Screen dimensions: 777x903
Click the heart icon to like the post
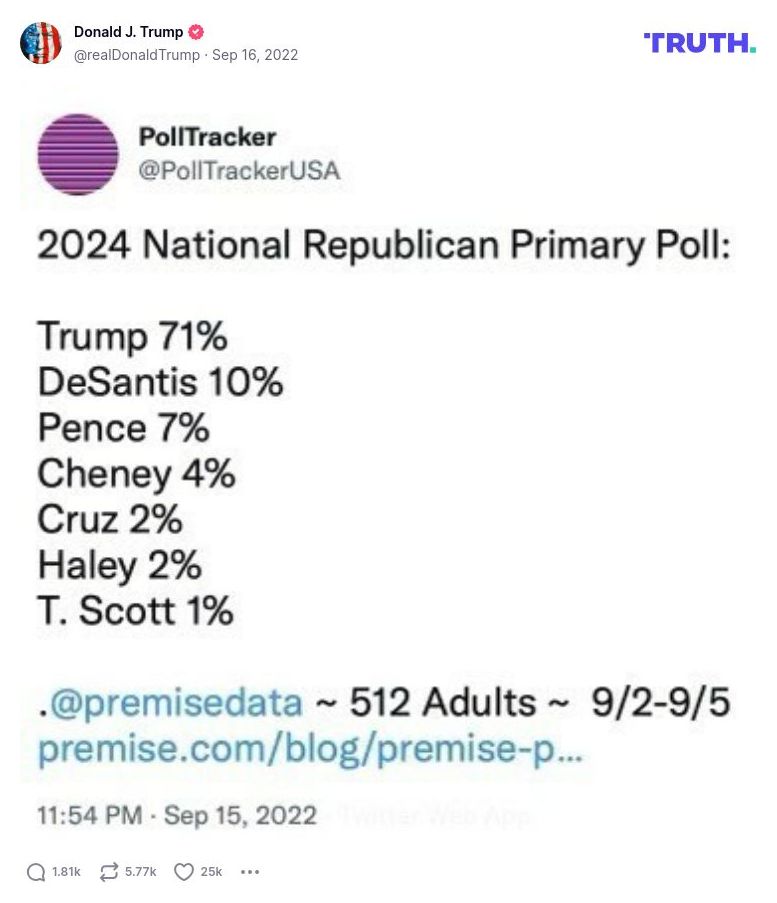click(x=182, y=871)
